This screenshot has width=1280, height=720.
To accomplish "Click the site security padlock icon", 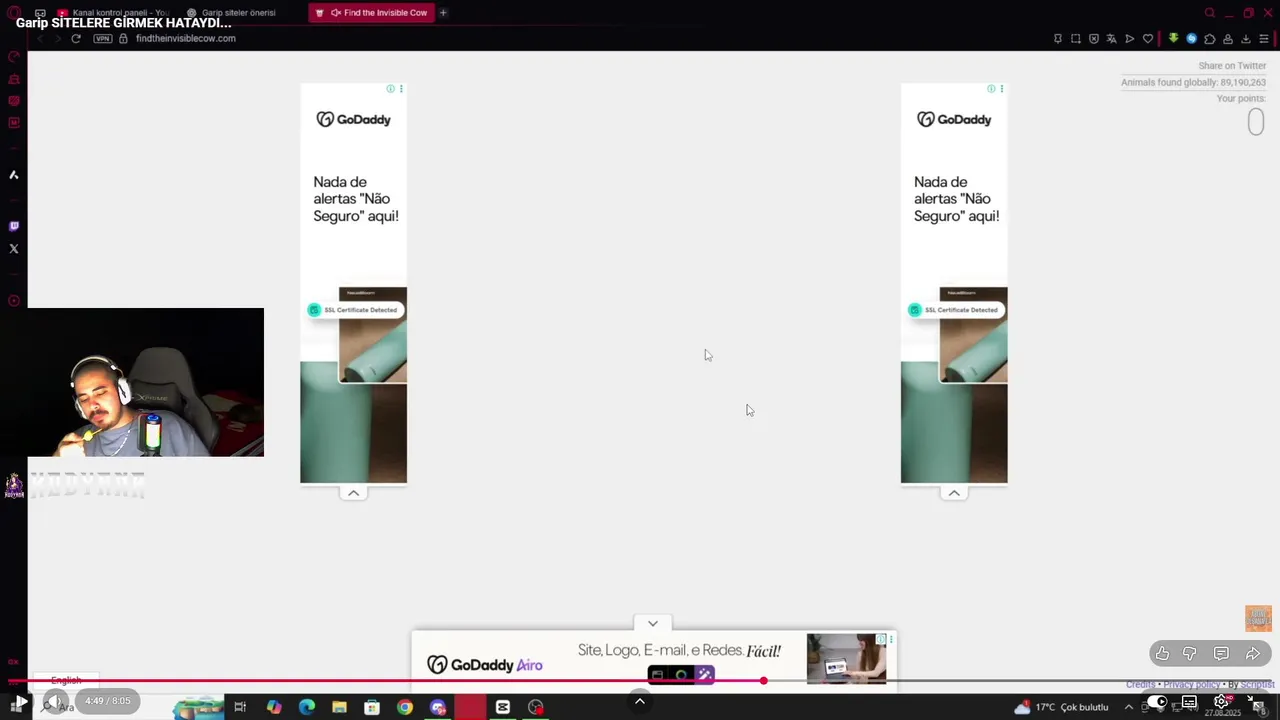I will (124, 38).
